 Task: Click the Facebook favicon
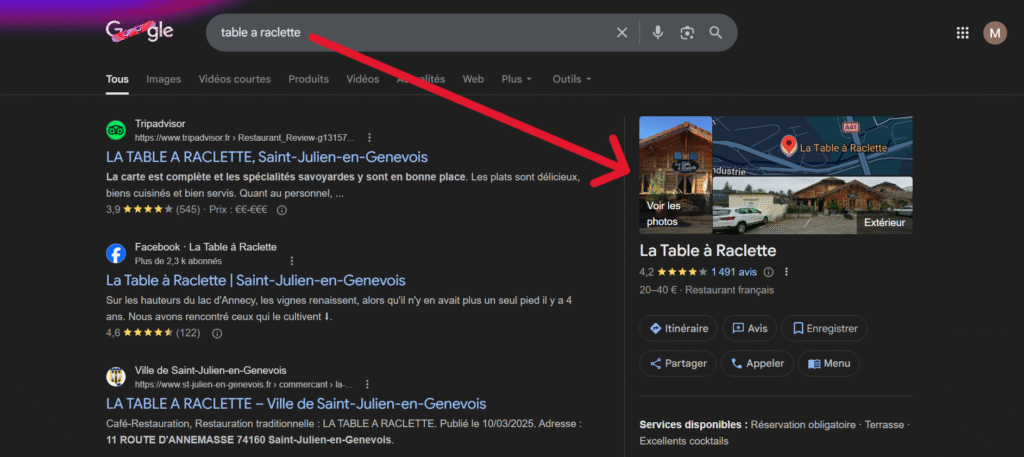[x=116, y=253]
